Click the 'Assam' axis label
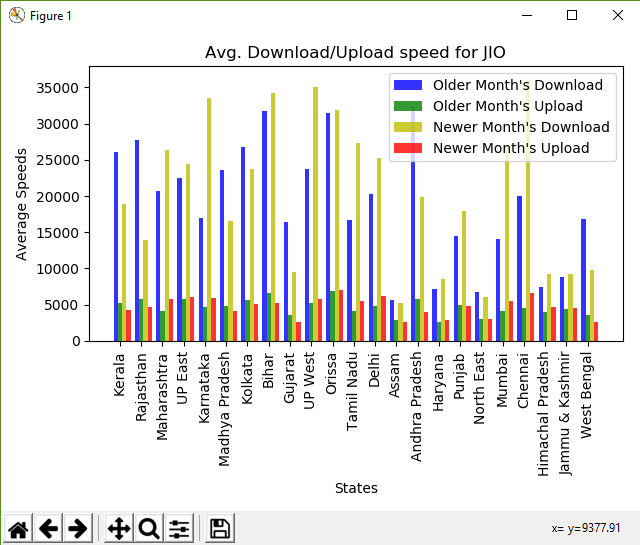 [394, 376]
